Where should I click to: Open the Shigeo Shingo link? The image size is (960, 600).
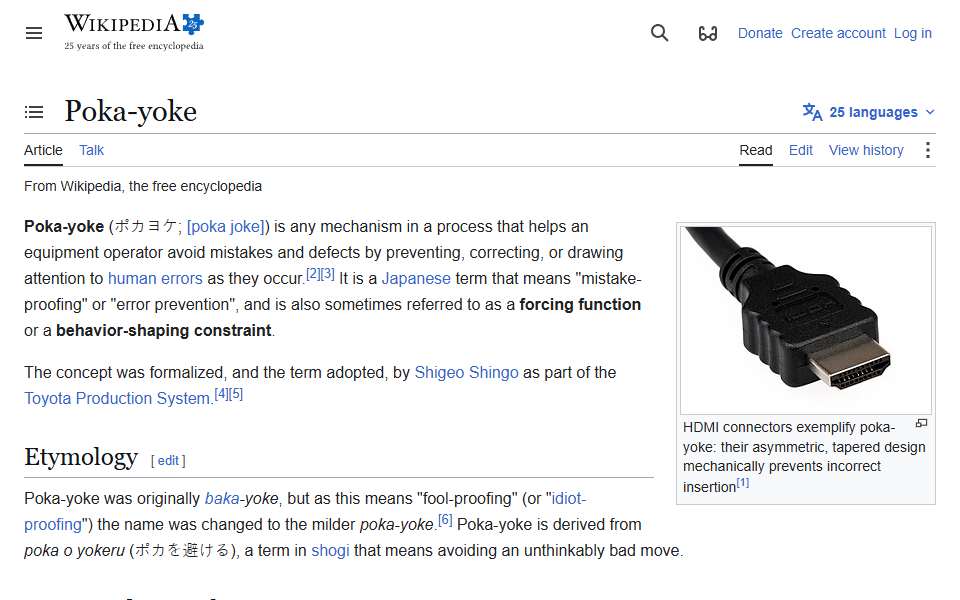466,372
